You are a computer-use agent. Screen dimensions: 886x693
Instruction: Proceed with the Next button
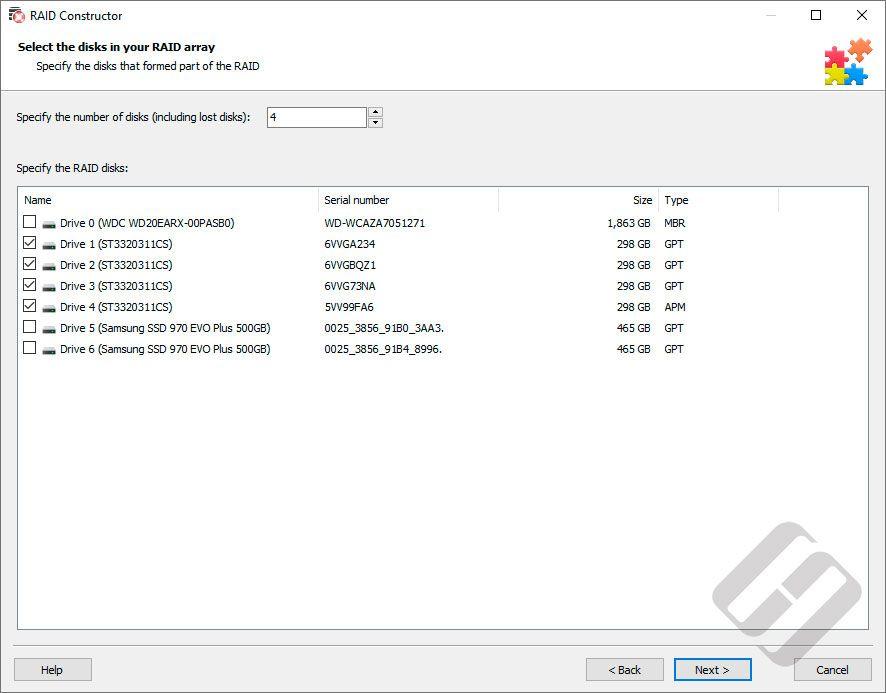coord(713,670)
